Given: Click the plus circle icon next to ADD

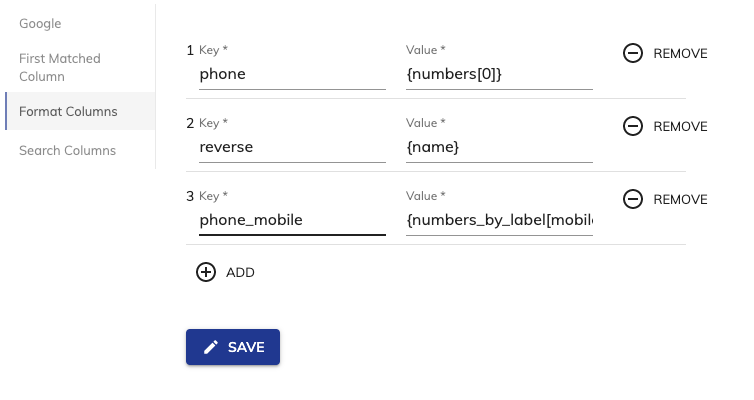Looking at the screenshot, I should (206, 272).
